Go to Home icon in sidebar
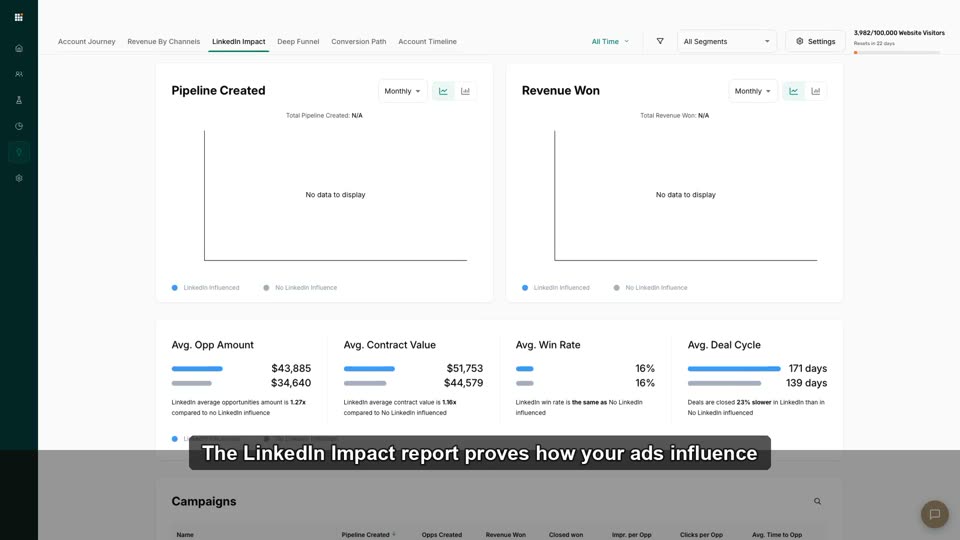 [x=19, y=48]
